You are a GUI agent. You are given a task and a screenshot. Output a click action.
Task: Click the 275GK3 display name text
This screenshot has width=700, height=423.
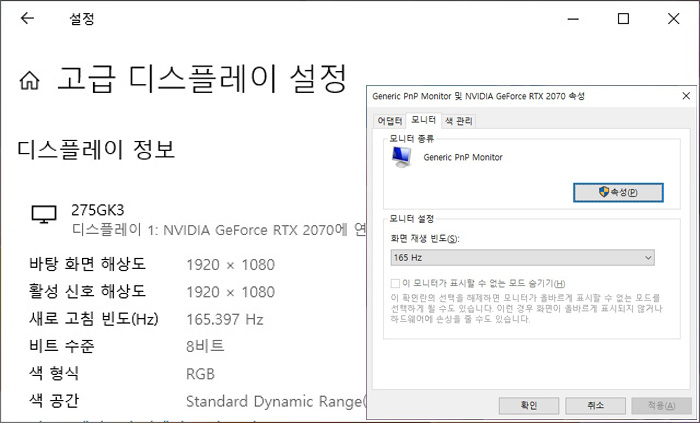click(x=95, y=210)
